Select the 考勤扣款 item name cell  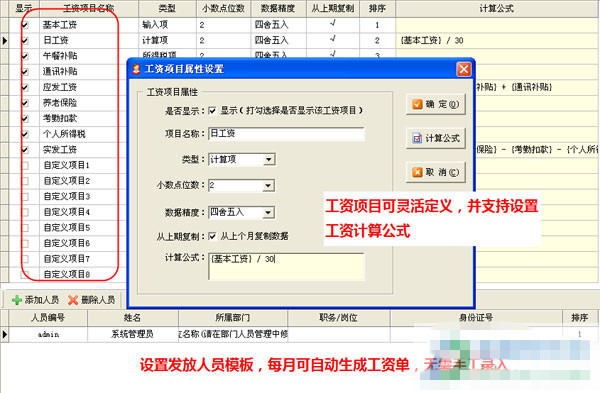(x=83, y=119)
